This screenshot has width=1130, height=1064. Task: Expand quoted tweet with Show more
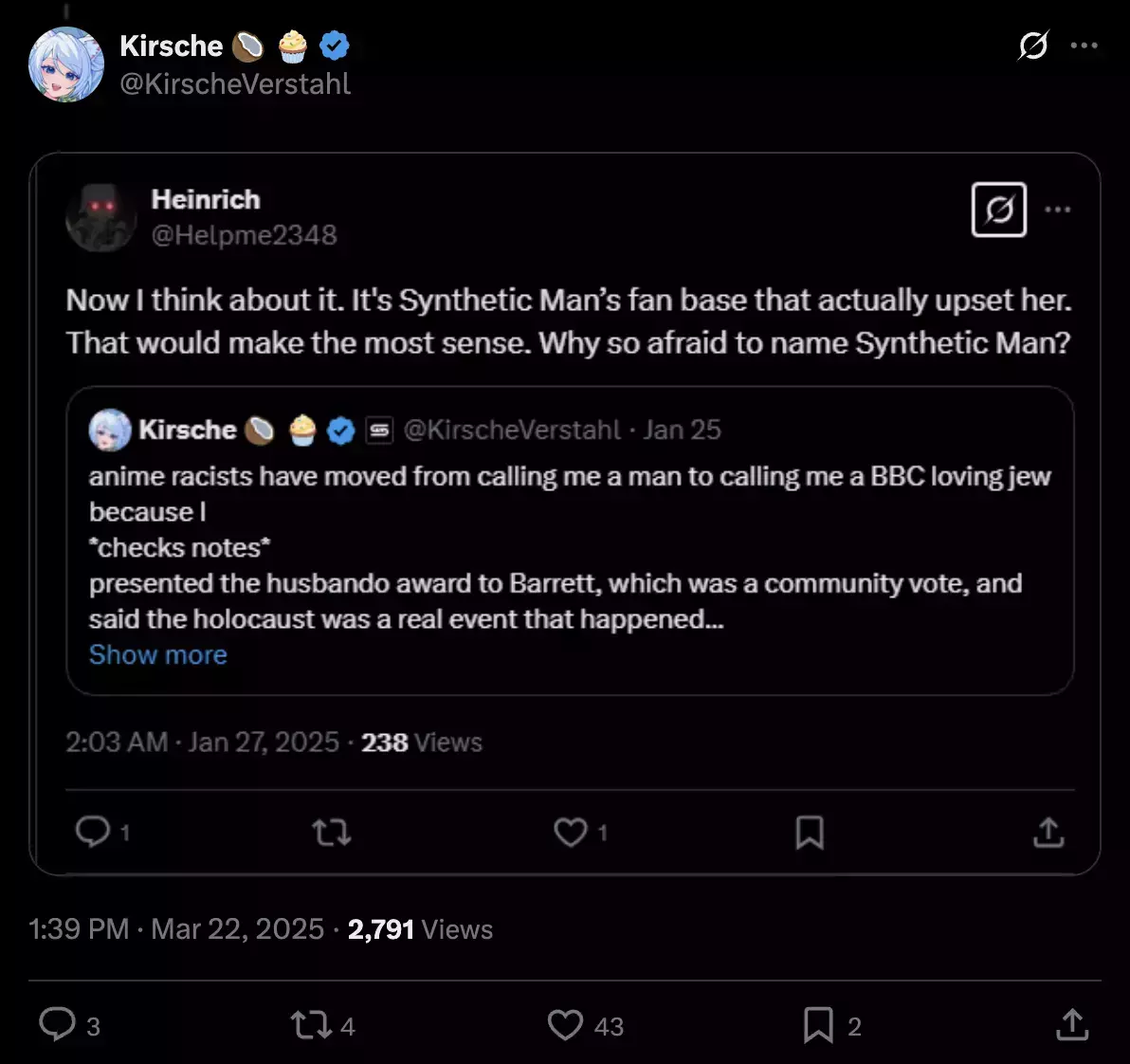pos(157,654)
